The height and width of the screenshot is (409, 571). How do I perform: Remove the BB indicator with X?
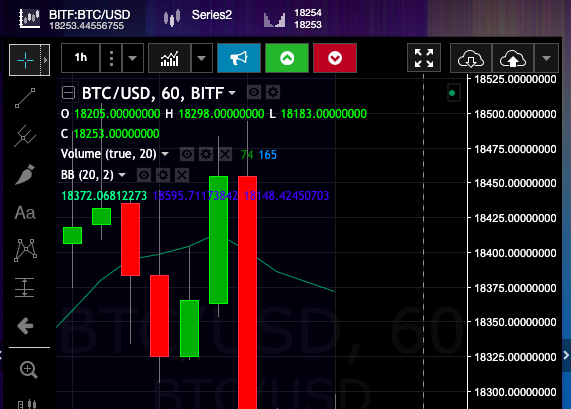click(x=182, y=175)
